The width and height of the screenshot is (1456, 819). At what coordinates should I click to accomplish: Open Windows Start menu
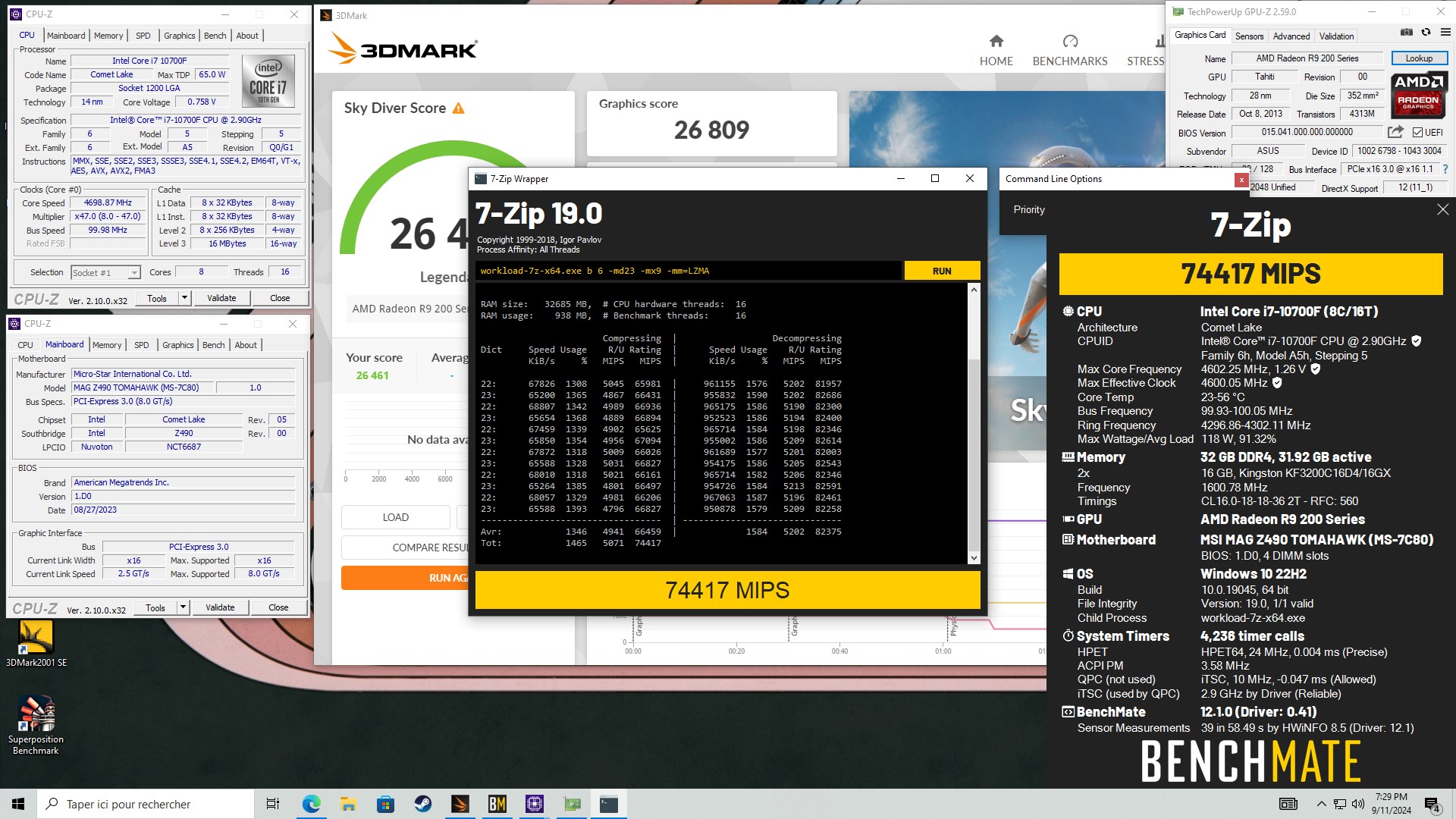pos(18,804)
